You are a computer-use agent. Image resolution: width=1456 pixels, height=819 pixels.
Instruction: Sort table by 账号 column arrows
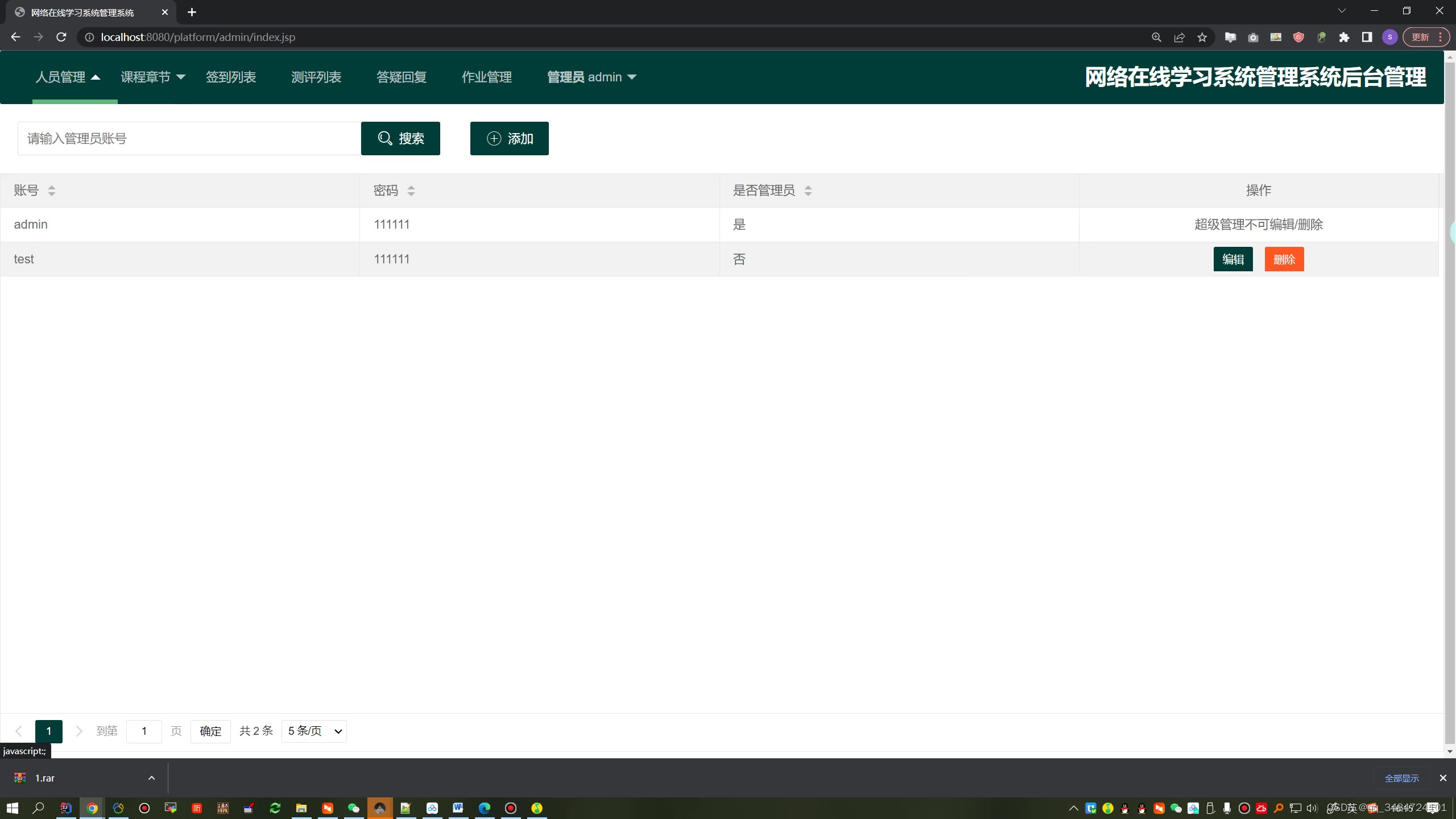point(52,191)
